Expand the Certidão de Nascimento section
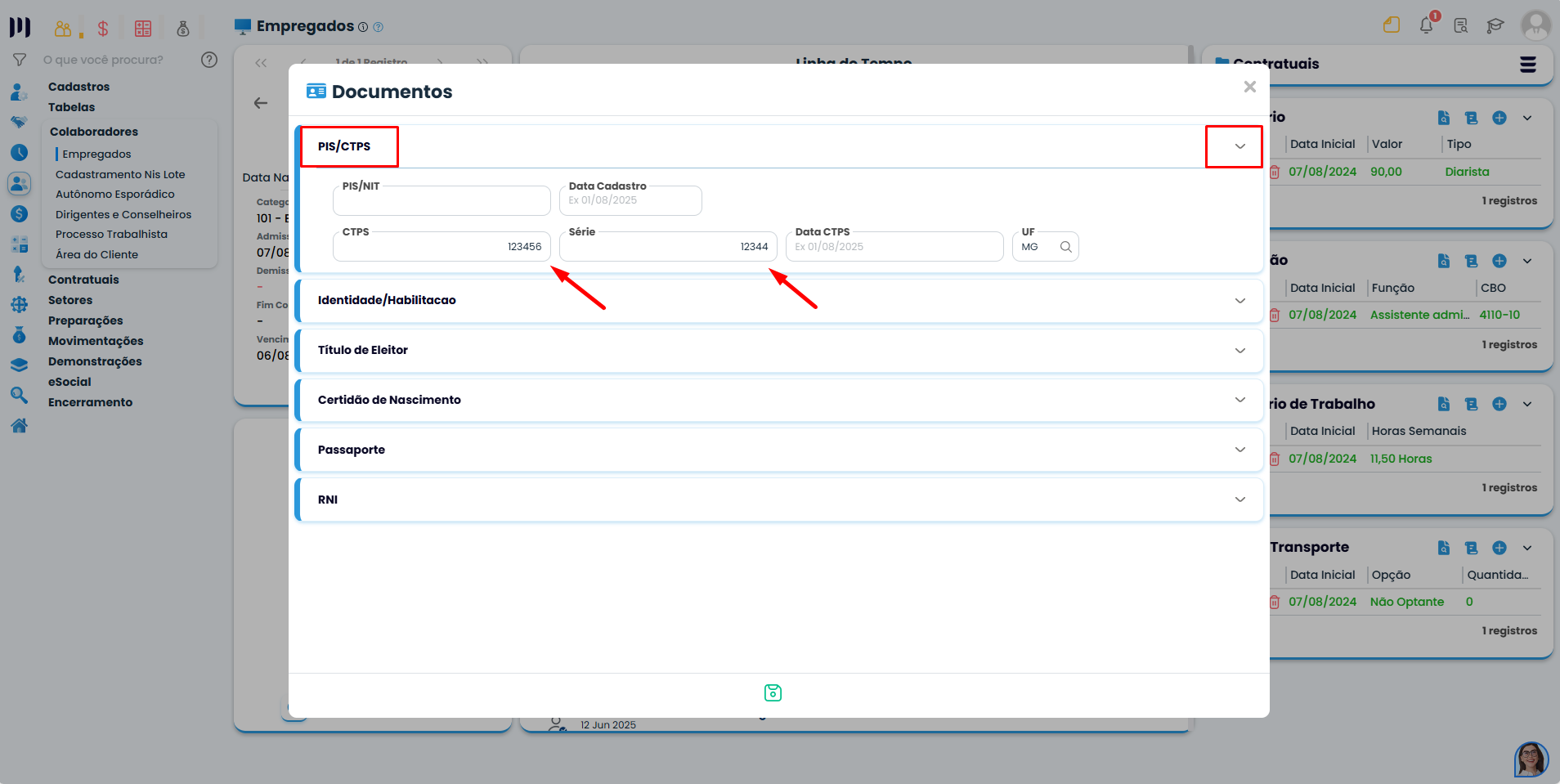The height and width of the screenshot is (784, 1560). click(x=1239, y=400)
